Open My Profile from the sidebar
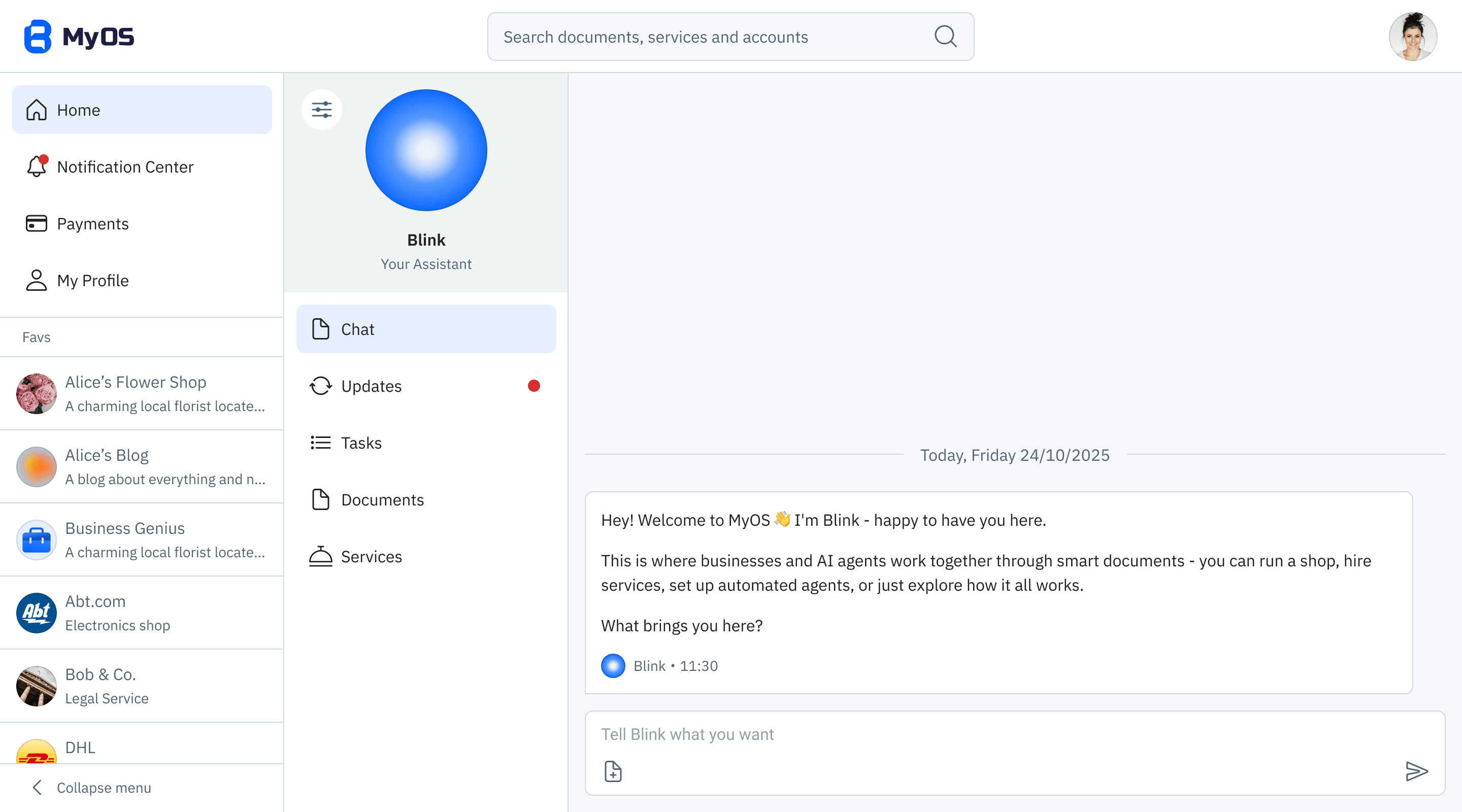 coord(92,280)
